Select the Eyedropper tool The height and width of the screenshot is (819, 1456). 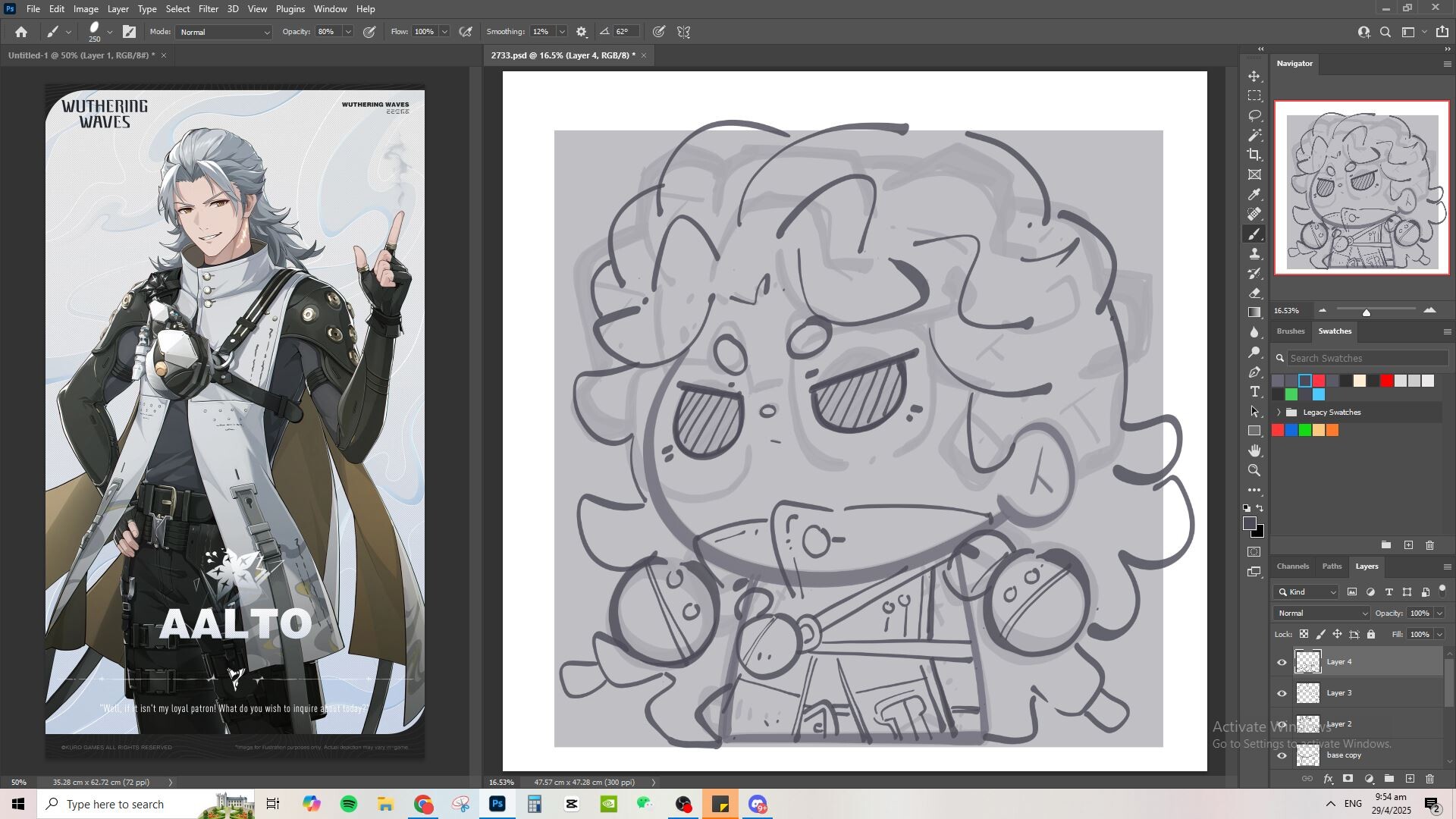(x=1255, y=195)
